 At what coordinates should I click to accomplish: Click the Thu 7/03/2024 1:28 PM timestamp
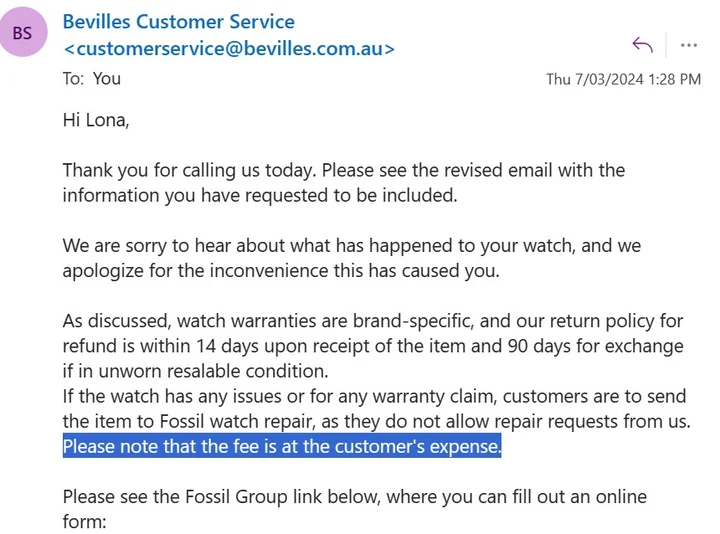tap(623, 79)
